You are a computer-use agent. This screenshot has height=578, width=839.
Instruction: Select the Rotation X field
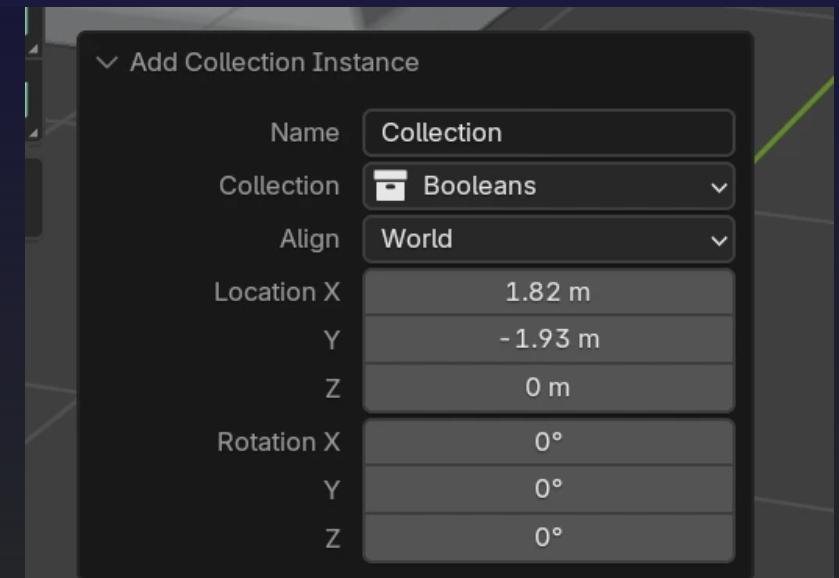(x=548, y=442)
